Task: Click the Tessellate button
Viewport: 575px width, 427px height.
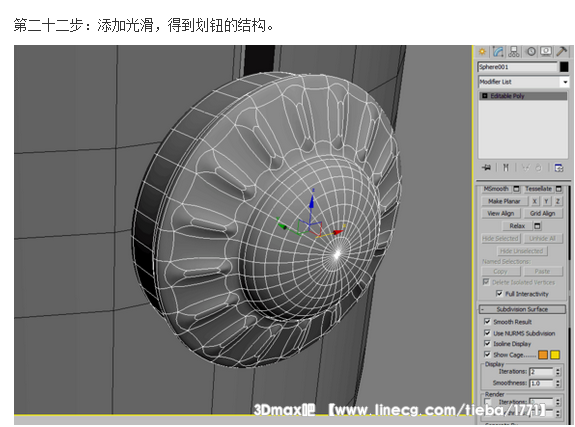Action: pyautogui.click(x=538, y=189)
